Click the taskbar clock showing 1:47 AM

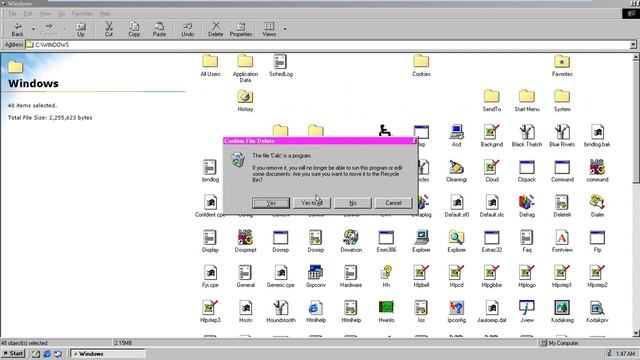tap(625, 353)
